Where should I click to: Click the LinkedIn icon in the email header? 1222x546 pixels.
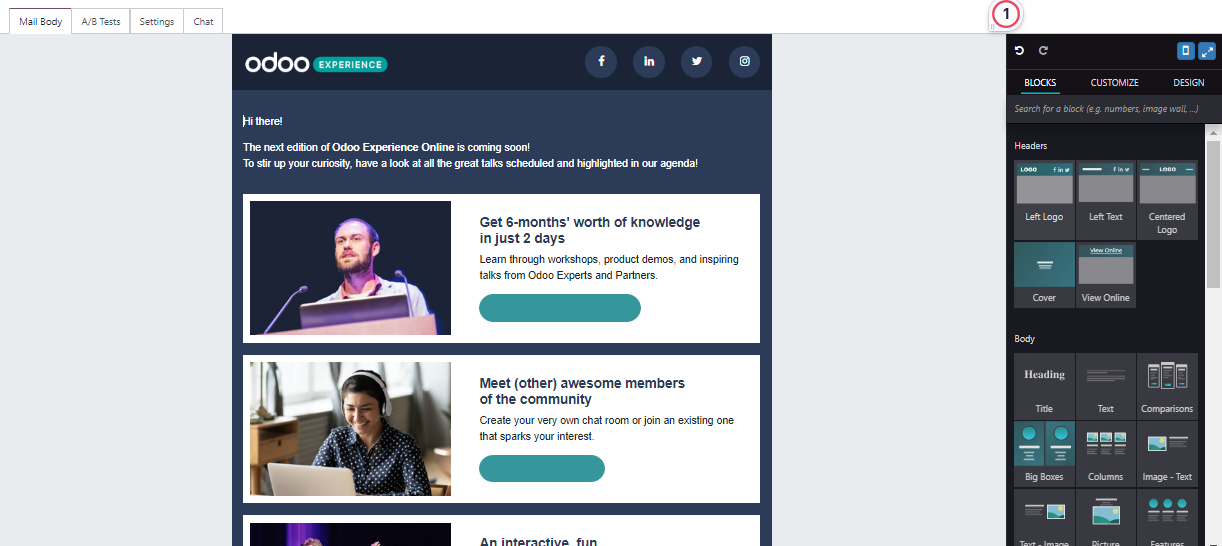[649, 62]
